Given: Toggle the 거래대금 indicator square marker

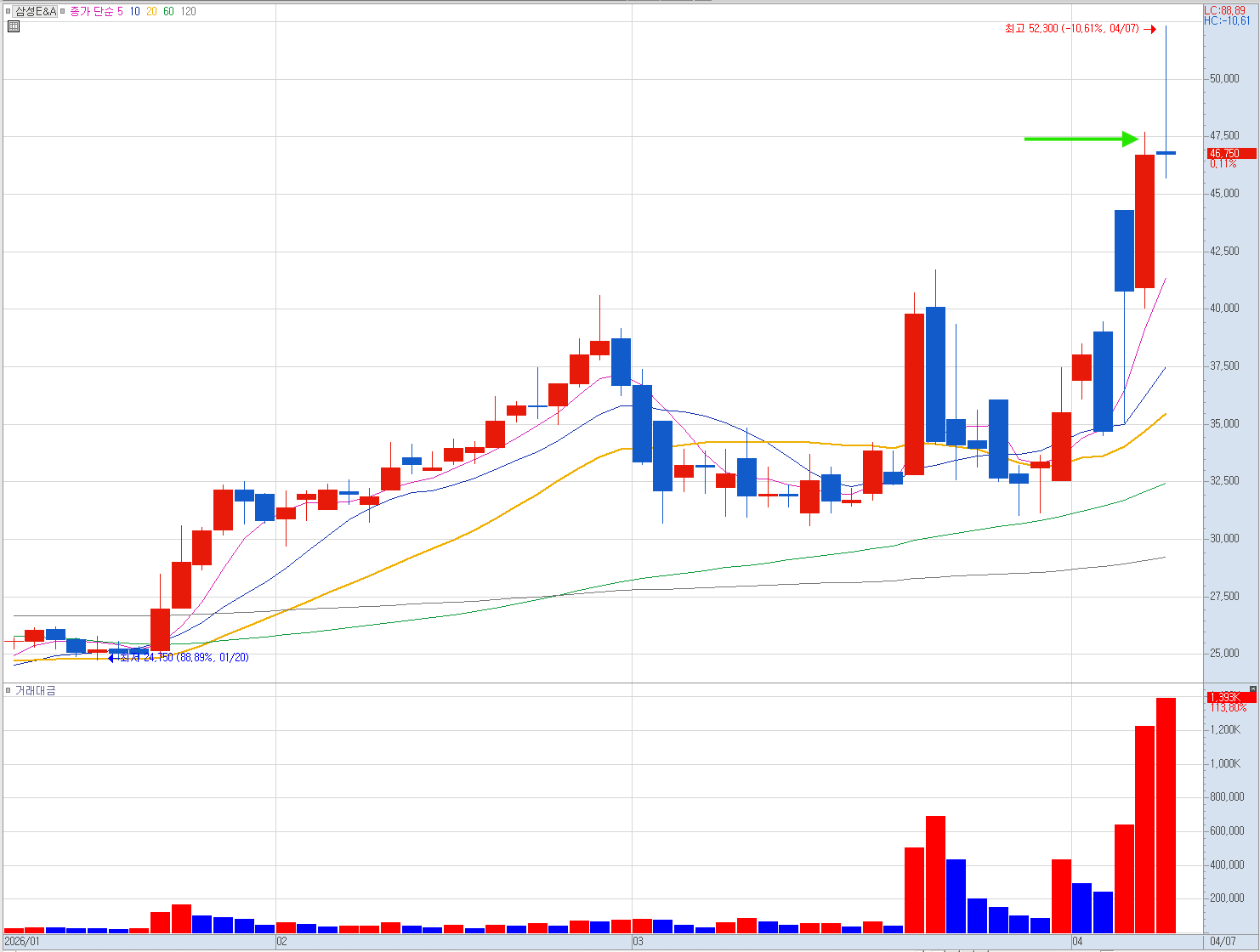Looking at the screenshot, I should [9, 690].
